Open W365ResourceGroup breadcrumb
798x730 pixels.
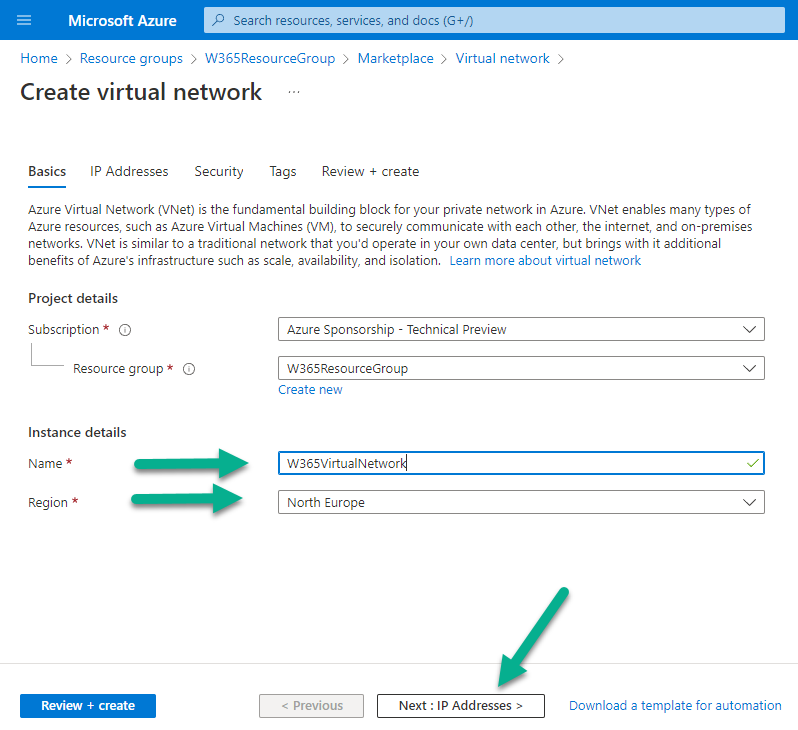click(x=270, y=59)
